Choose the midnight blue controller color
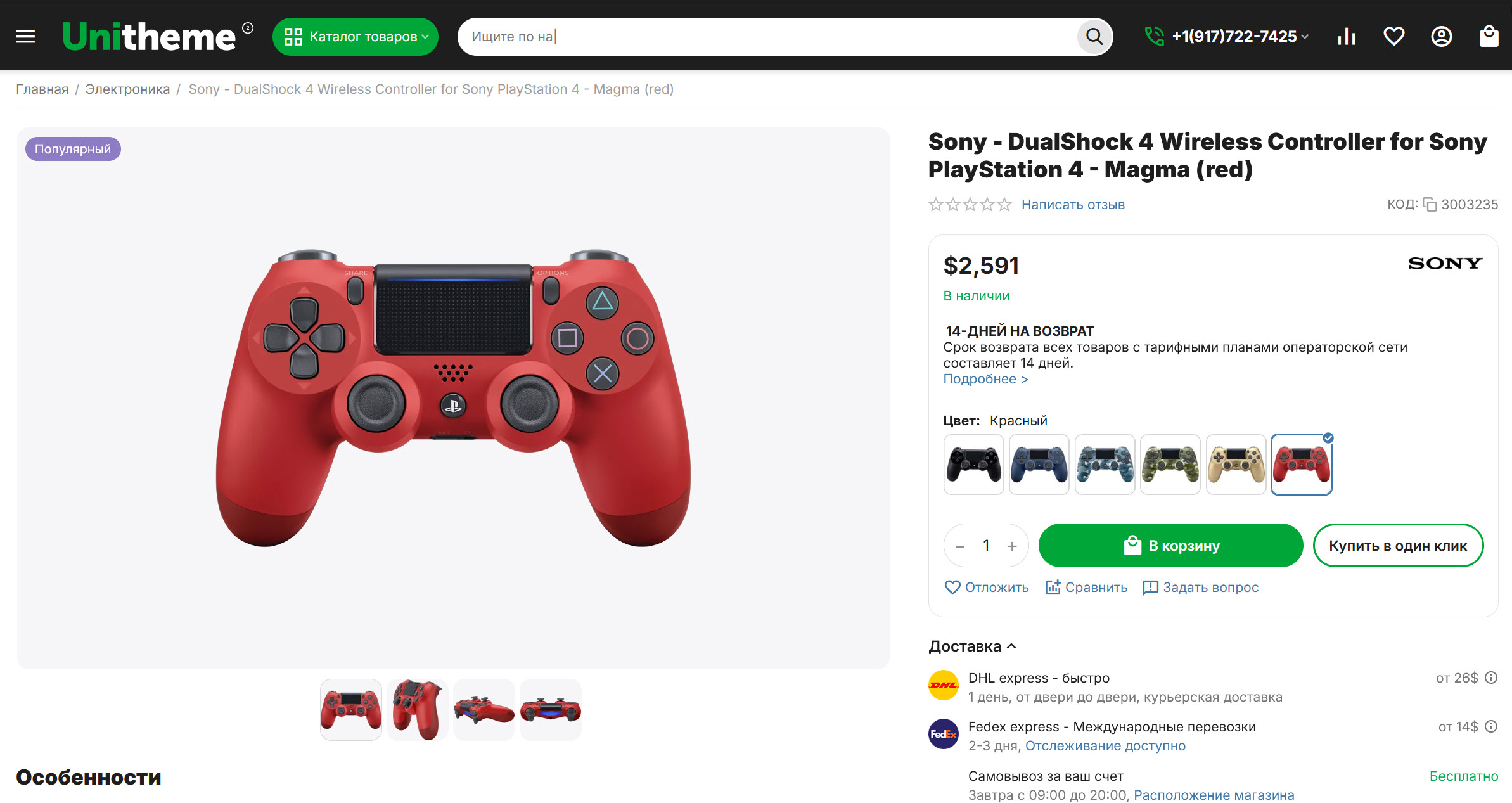1512x803 pixels. coord(1039,465)
